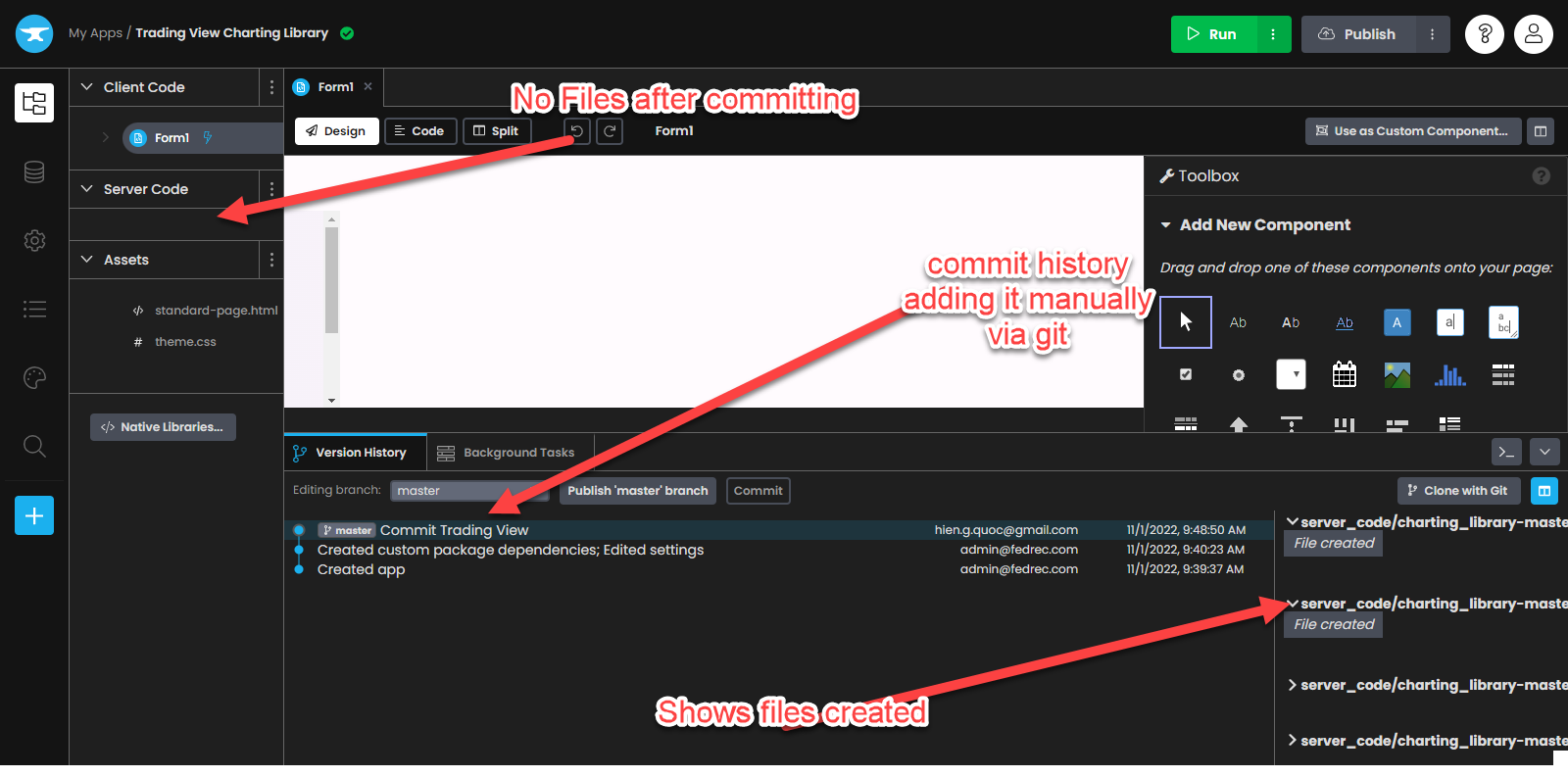The width and height of the screenshot is (1568, 777).
Task: Pick the plain Label component
Action: click(x=1238, y=322)
